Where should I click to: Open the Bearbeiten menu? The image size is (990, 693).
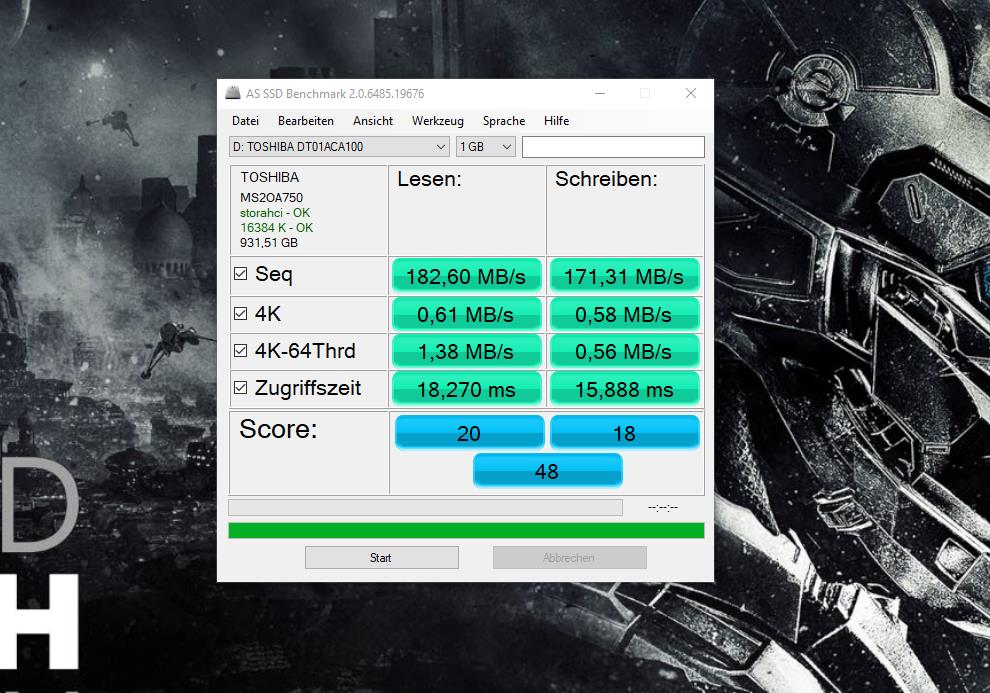point(306,121)
